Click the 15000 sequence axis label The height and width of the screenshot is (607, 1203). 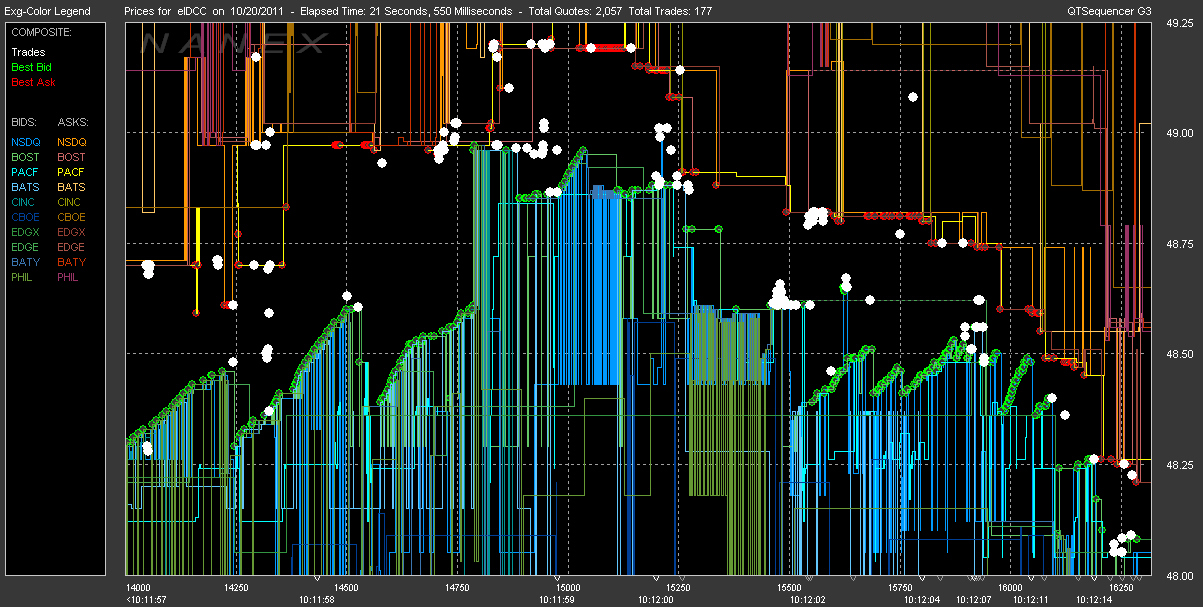[x=568, y=588]
